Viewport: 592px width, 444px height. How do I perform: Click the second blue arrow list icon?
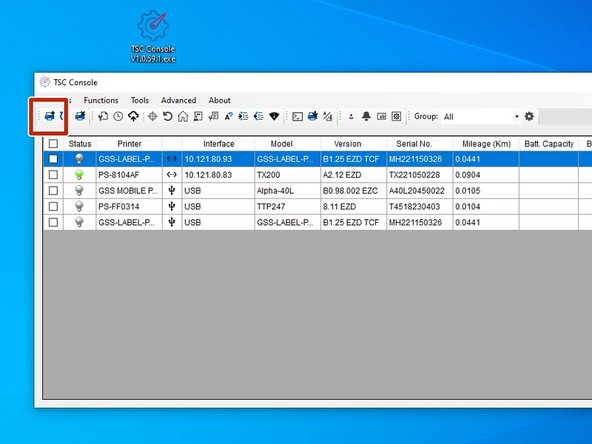(259, 116)
